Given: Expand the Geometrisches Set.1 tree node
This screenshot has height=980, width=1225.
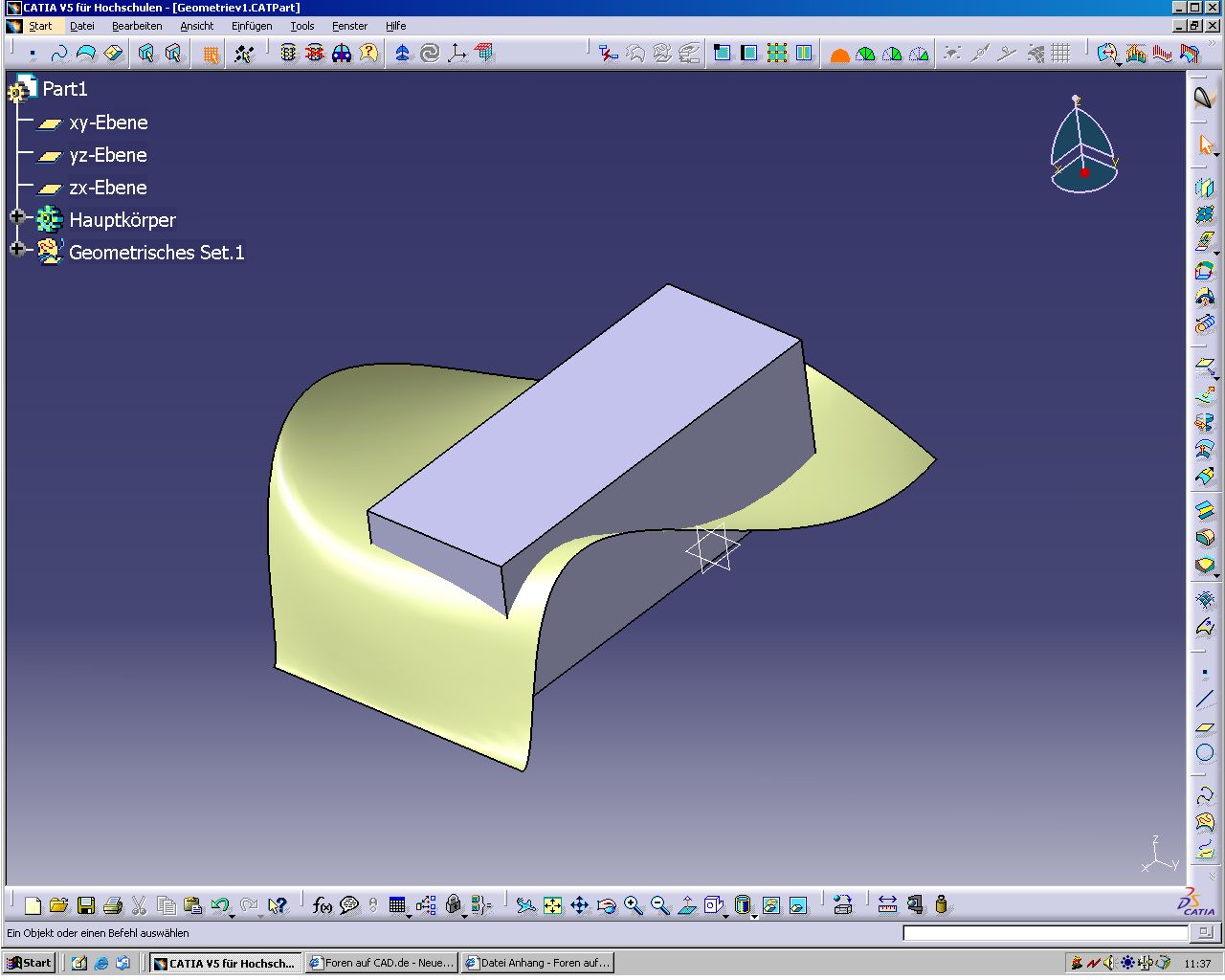Looking at the screenshot, I should pos(17,249).
